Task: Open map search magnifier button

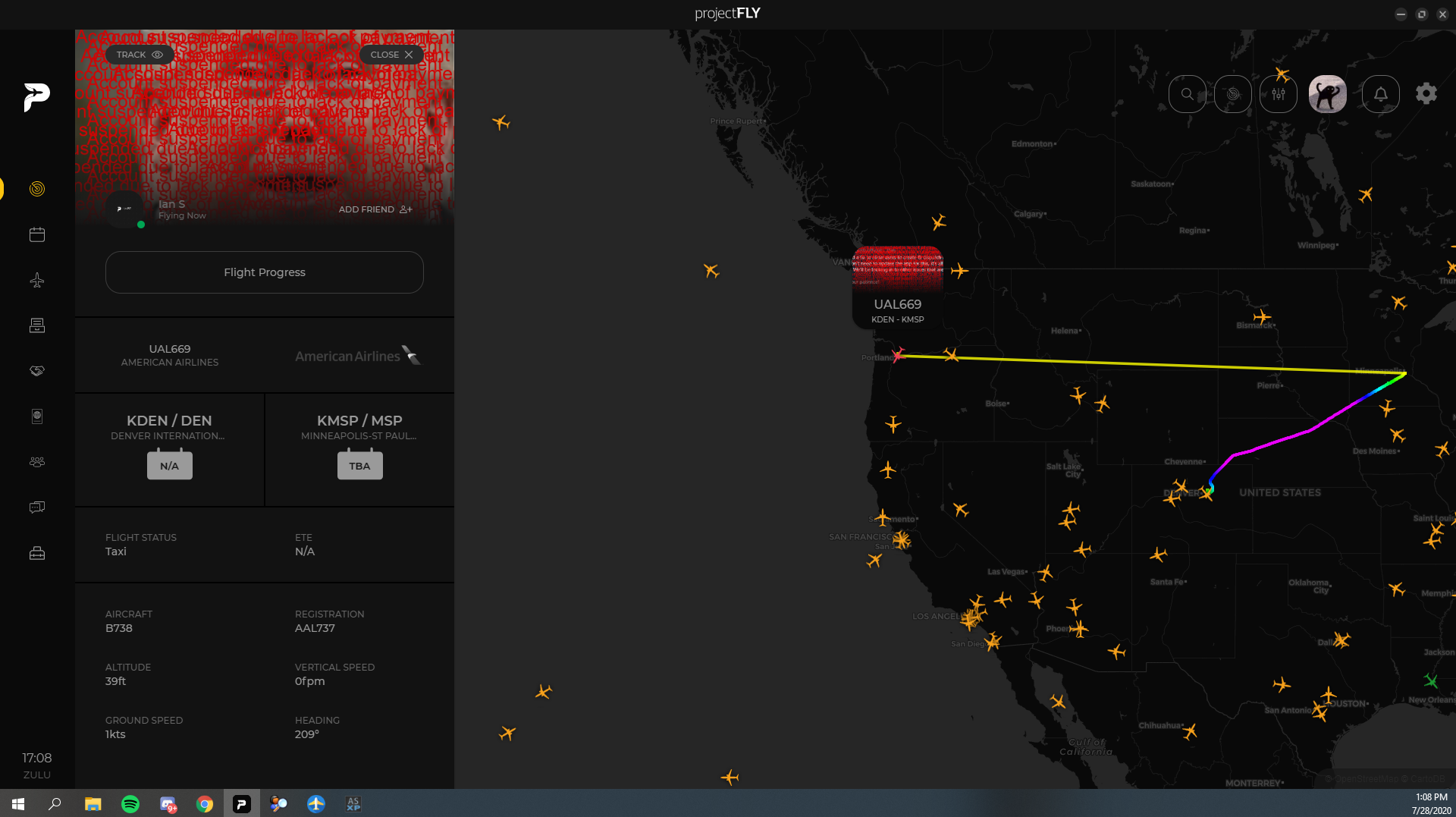Action: 1188,94
